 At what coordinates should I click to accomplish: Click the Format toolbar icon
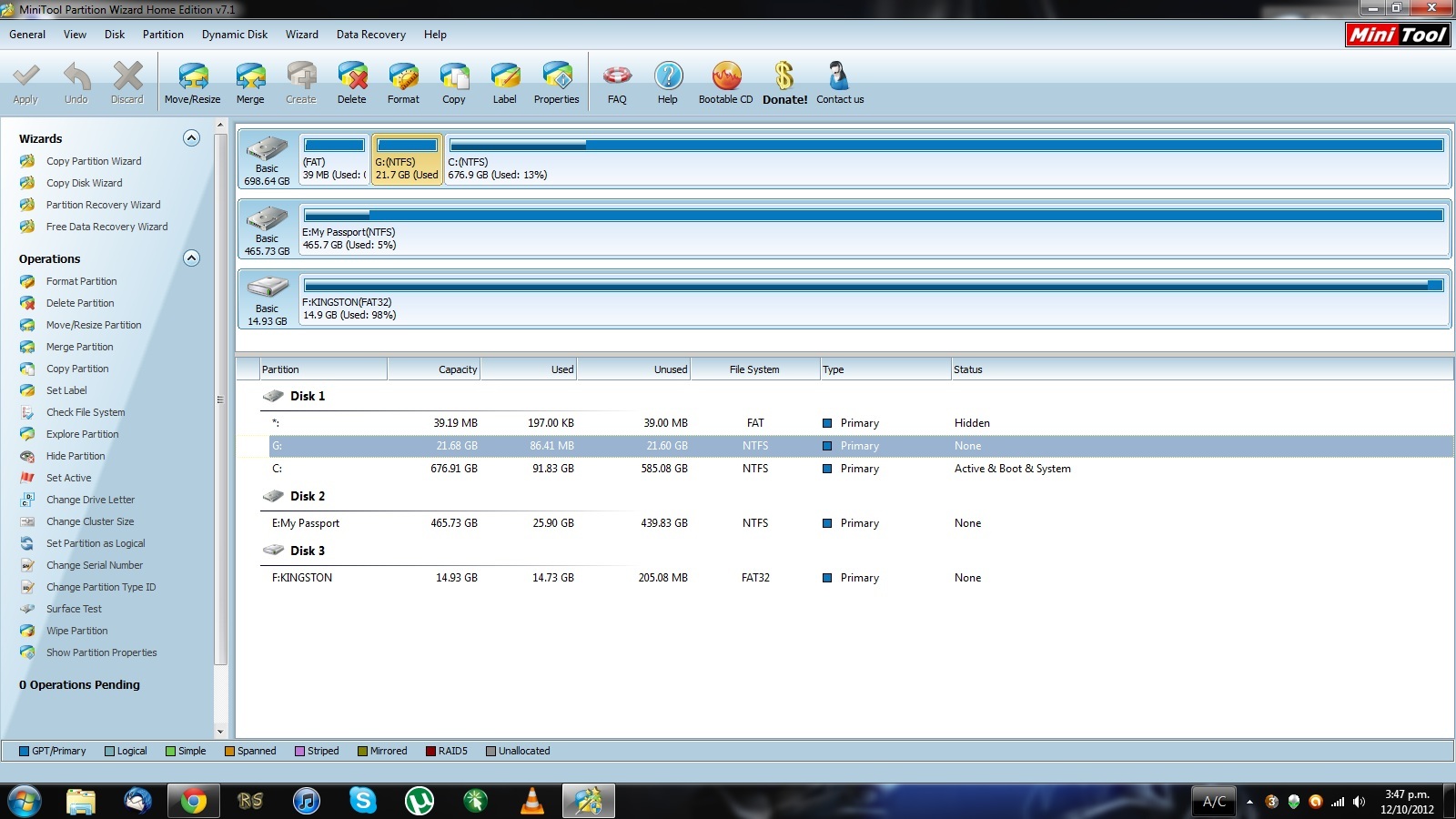click(x=403, y=83)
